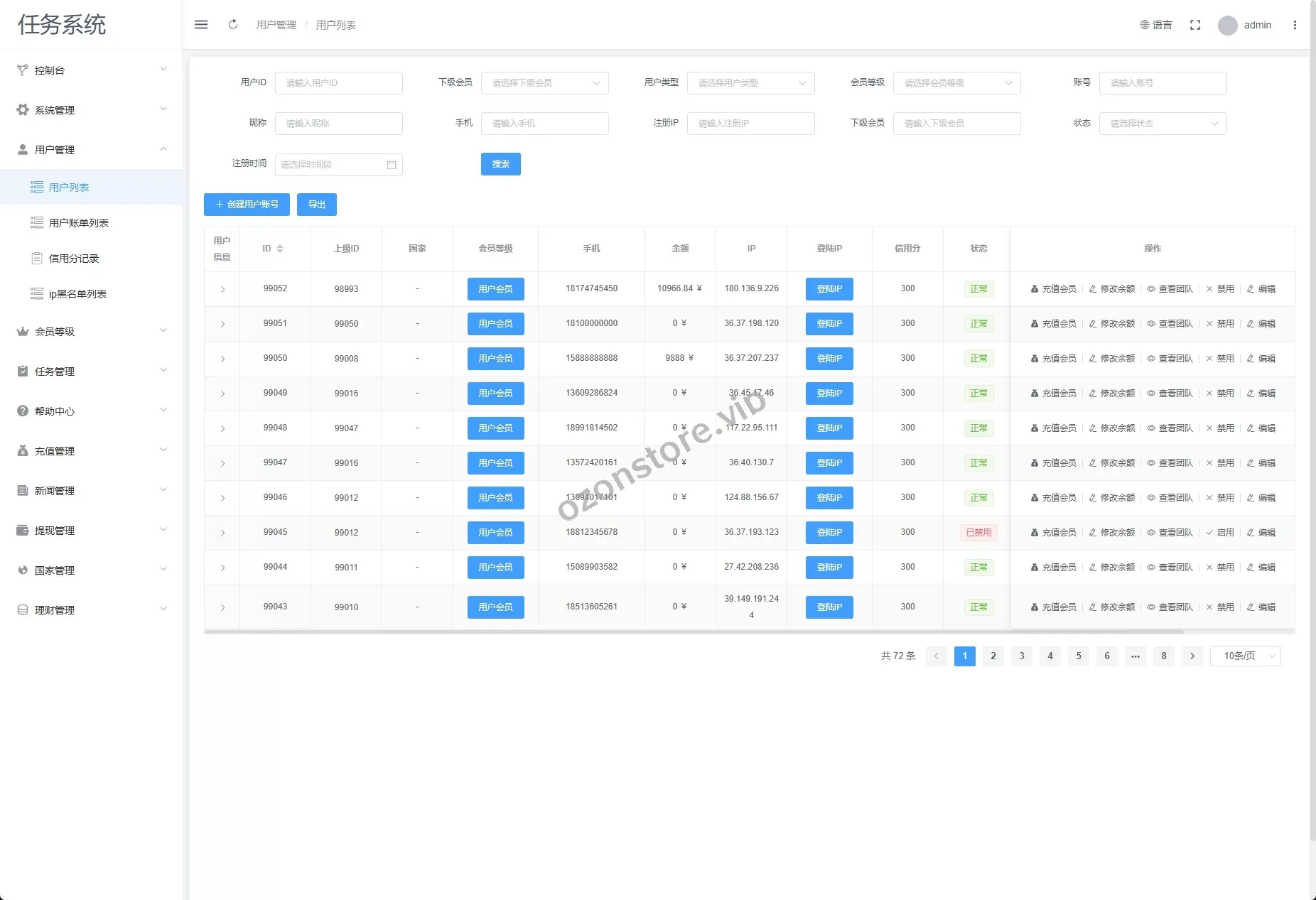Collapse sidebar with hamburger menu icon

pos(201,25)
